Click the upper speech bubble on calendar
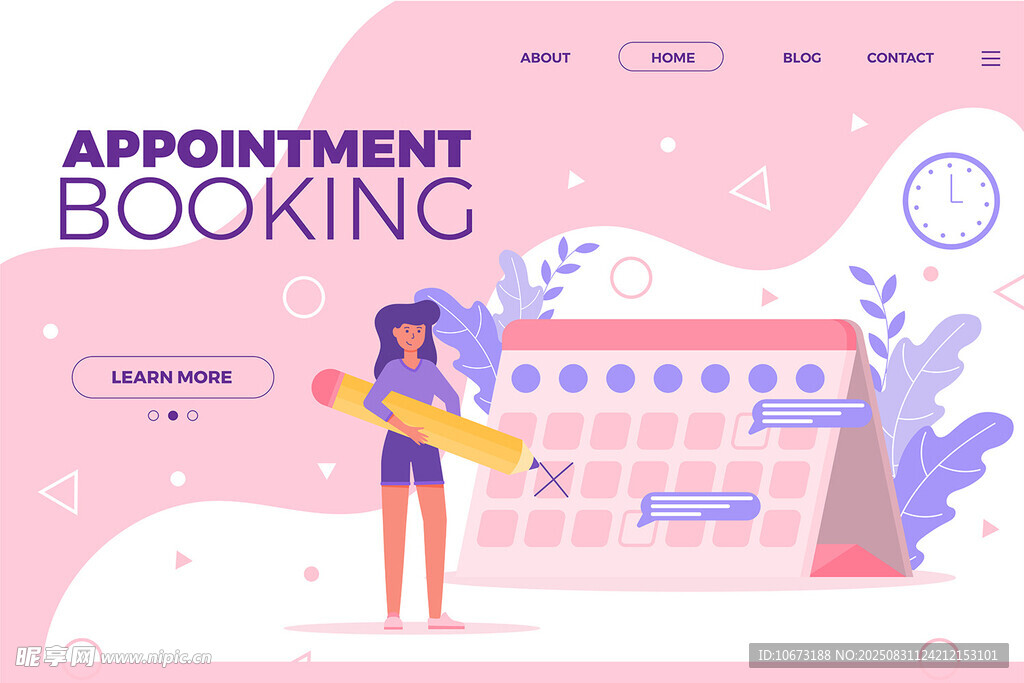 click(810, 415)
